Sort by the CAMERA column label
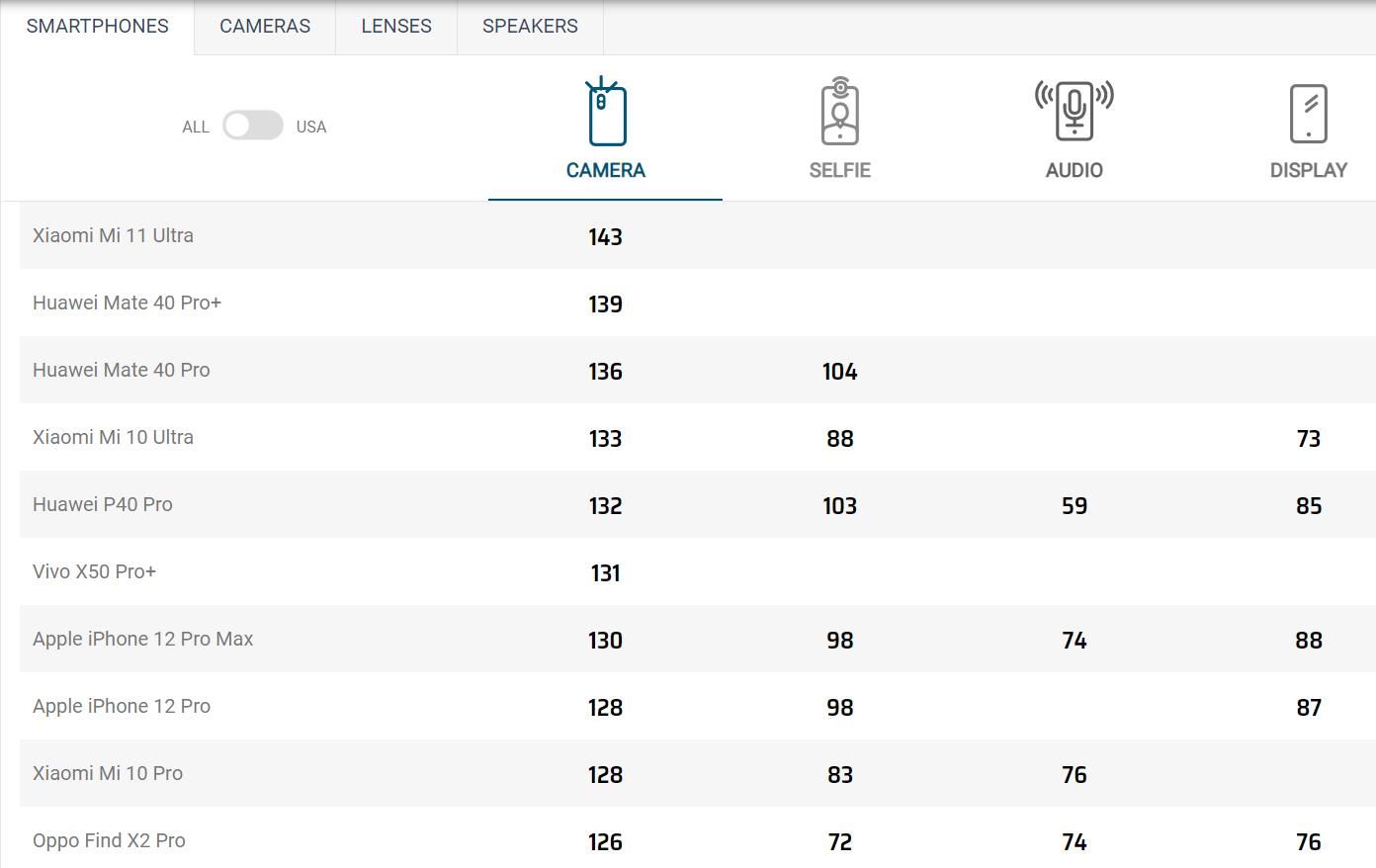 [605, 170]
